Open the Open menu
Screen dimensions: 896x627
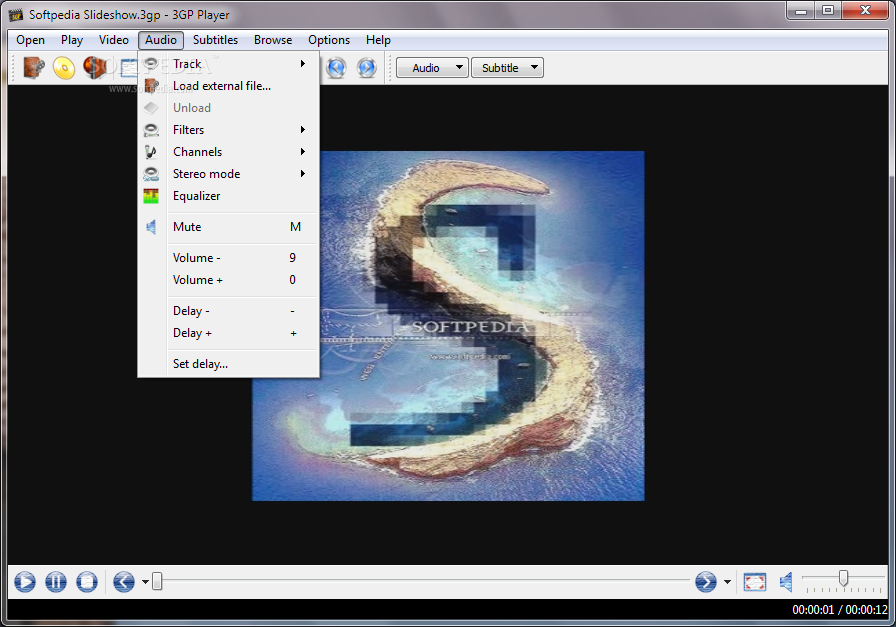(x=30, y=40)
